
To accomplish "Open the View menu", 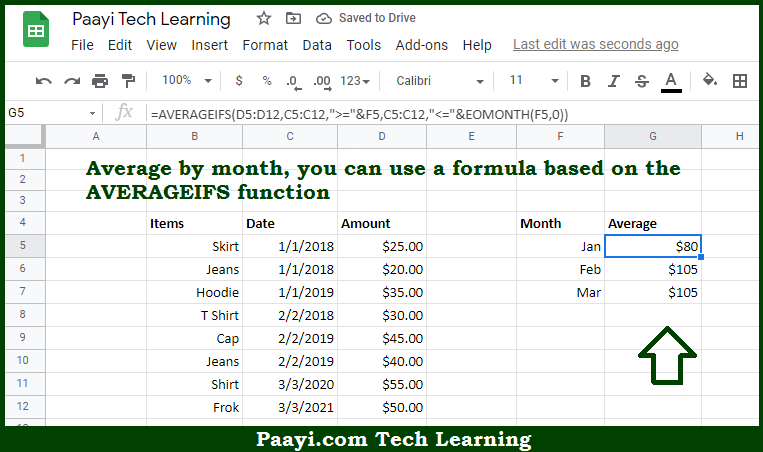I will pyautogui.click(x=162, y=45).
